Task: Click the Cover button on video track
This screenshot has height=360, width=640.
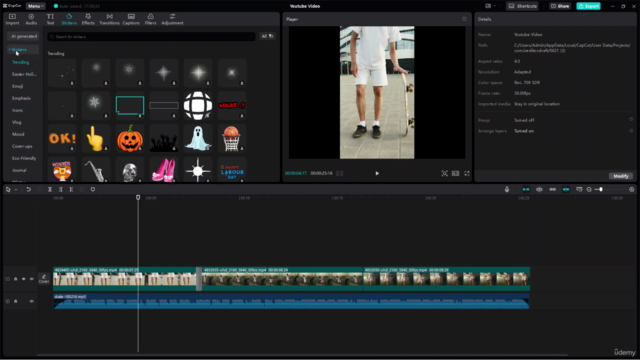Action: [x=44, y=279]
